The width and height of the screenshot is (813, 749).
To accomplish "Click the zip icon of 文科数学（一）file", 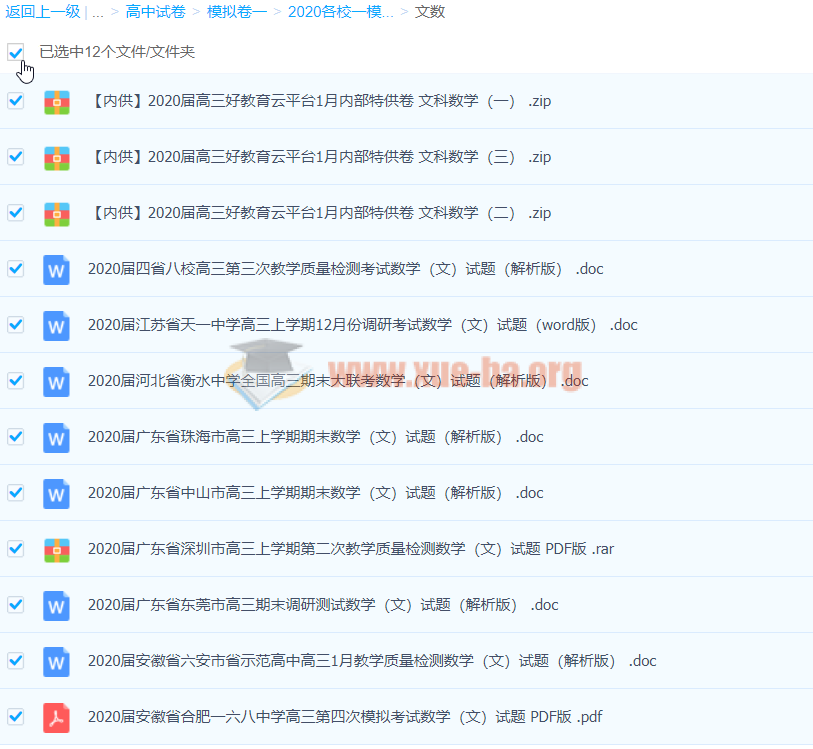I will (x=57, y=101).
